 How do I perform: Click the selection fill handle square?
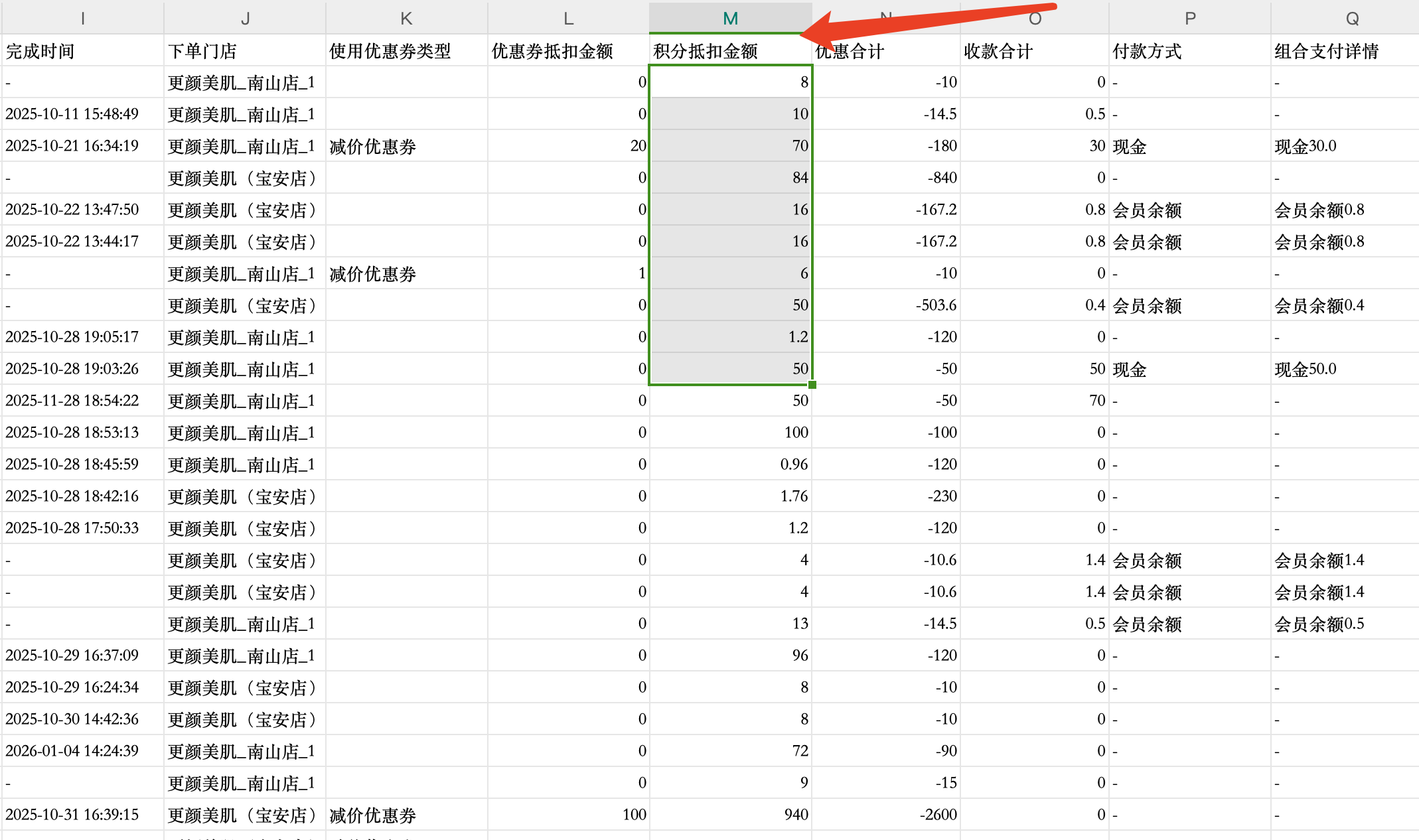point(812,385)
